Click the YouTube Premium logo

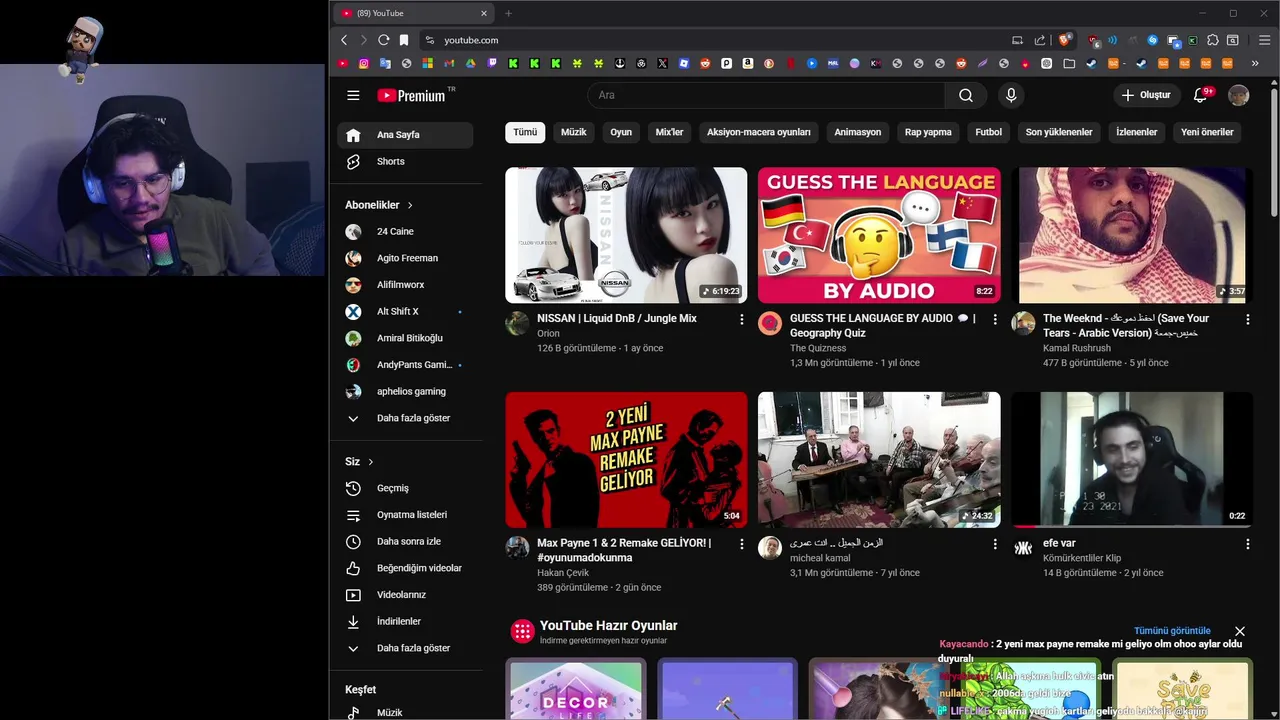click(411, 95)
